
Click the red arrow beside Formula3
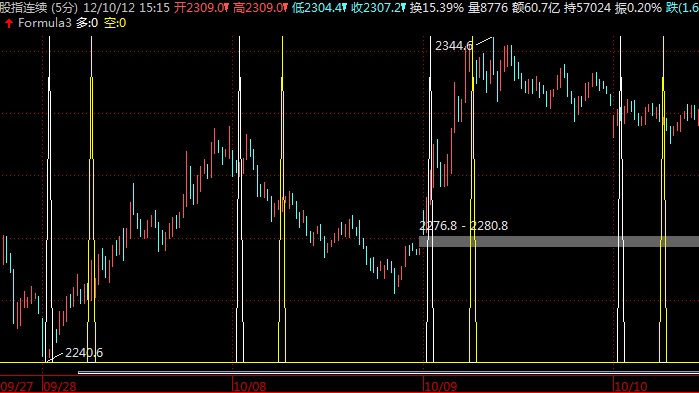point(9,24)
